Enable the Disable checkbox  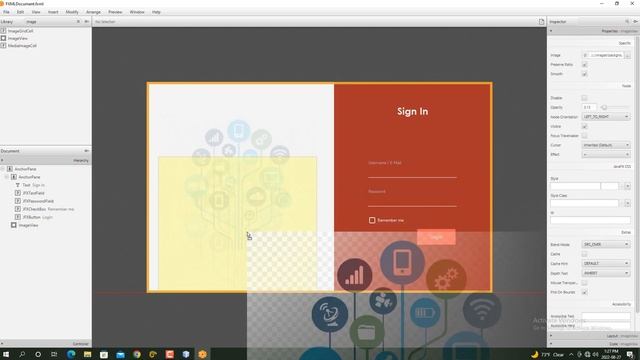pos(584,98)
